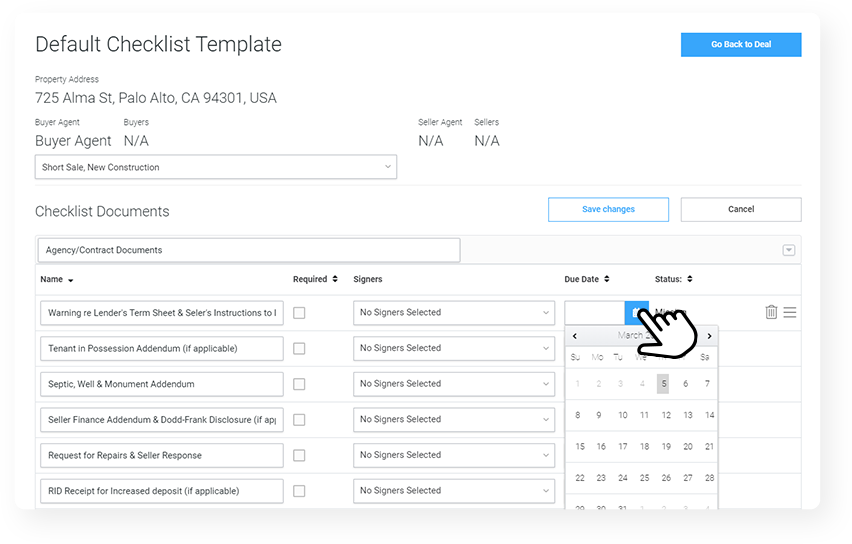Pick March 19 in the date picker
This screenshot has width=852, height=544.
[665, 447]
